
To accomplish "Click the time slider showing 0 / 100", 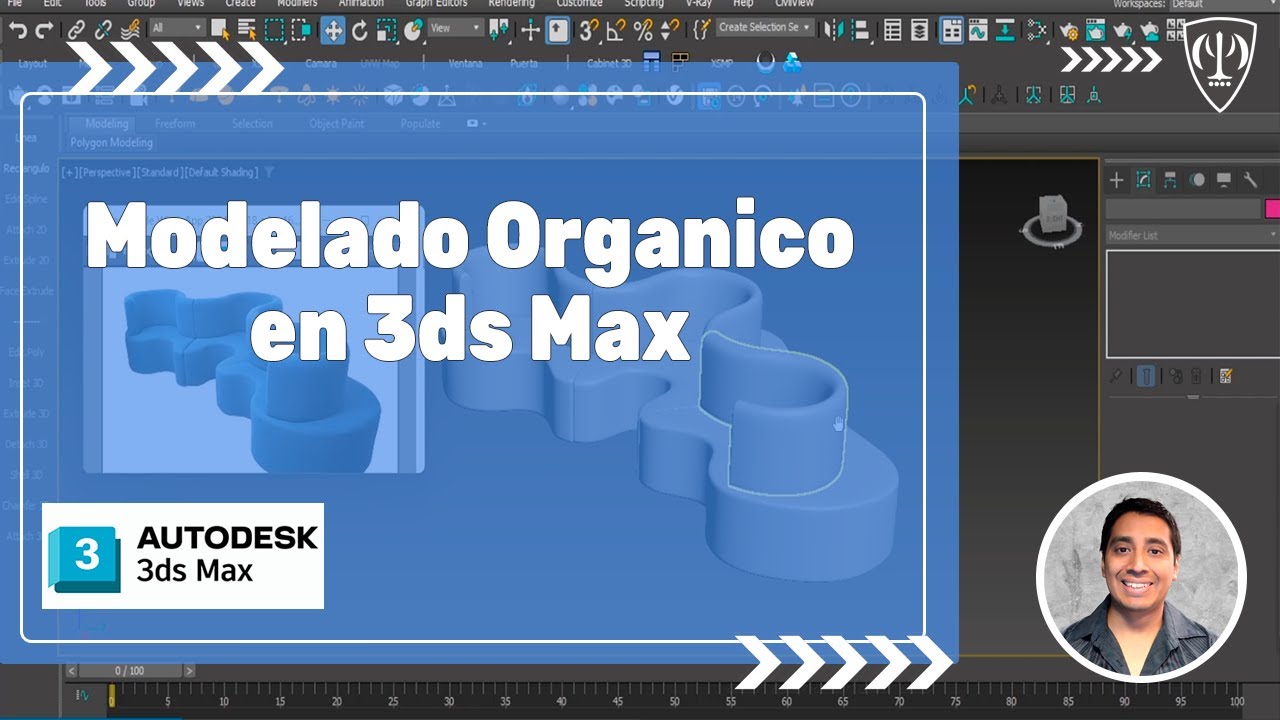I will [x=129, y=671].
